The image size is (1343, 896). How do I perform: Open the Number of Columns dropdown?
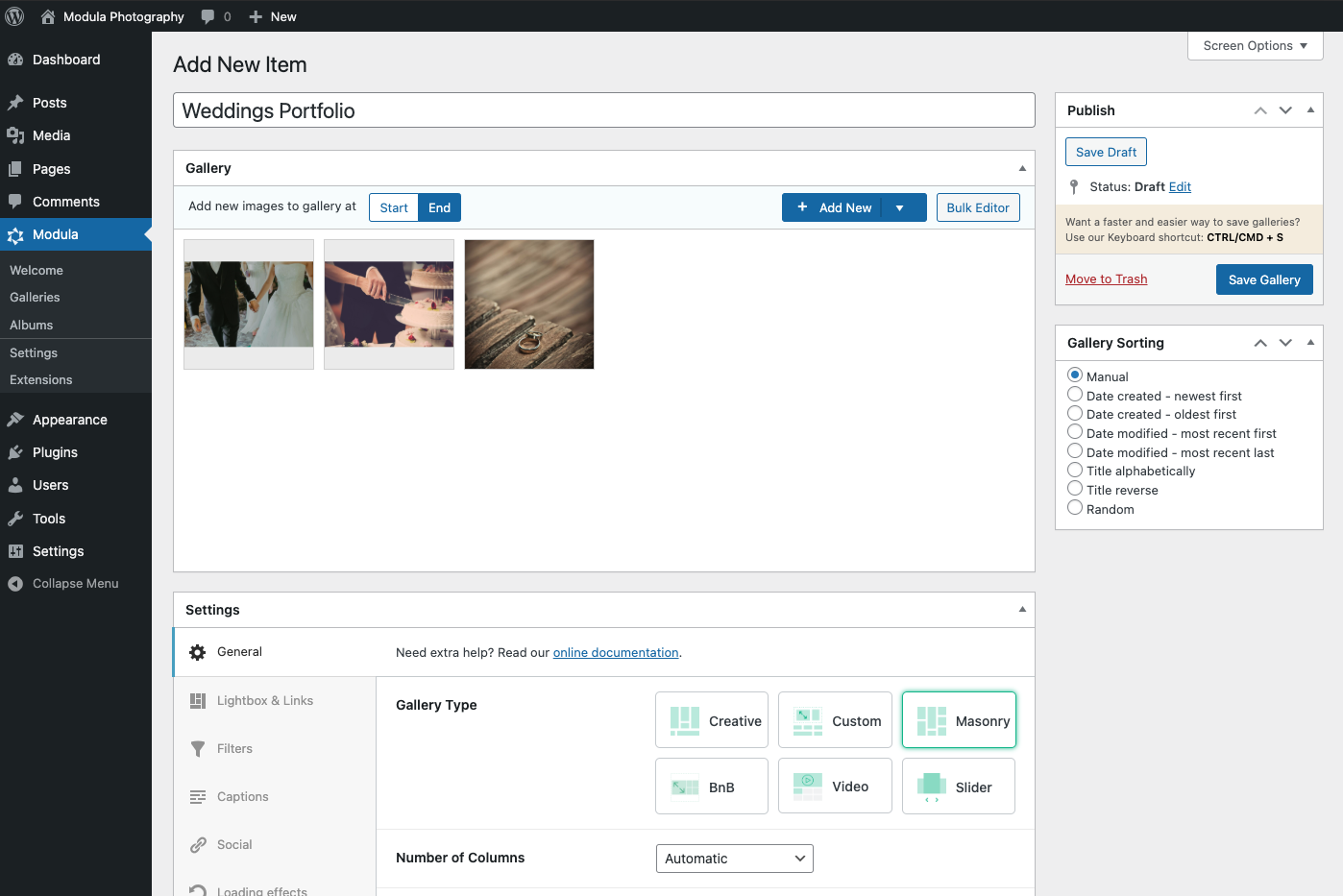pyautogui.click(x=734, y=859)
